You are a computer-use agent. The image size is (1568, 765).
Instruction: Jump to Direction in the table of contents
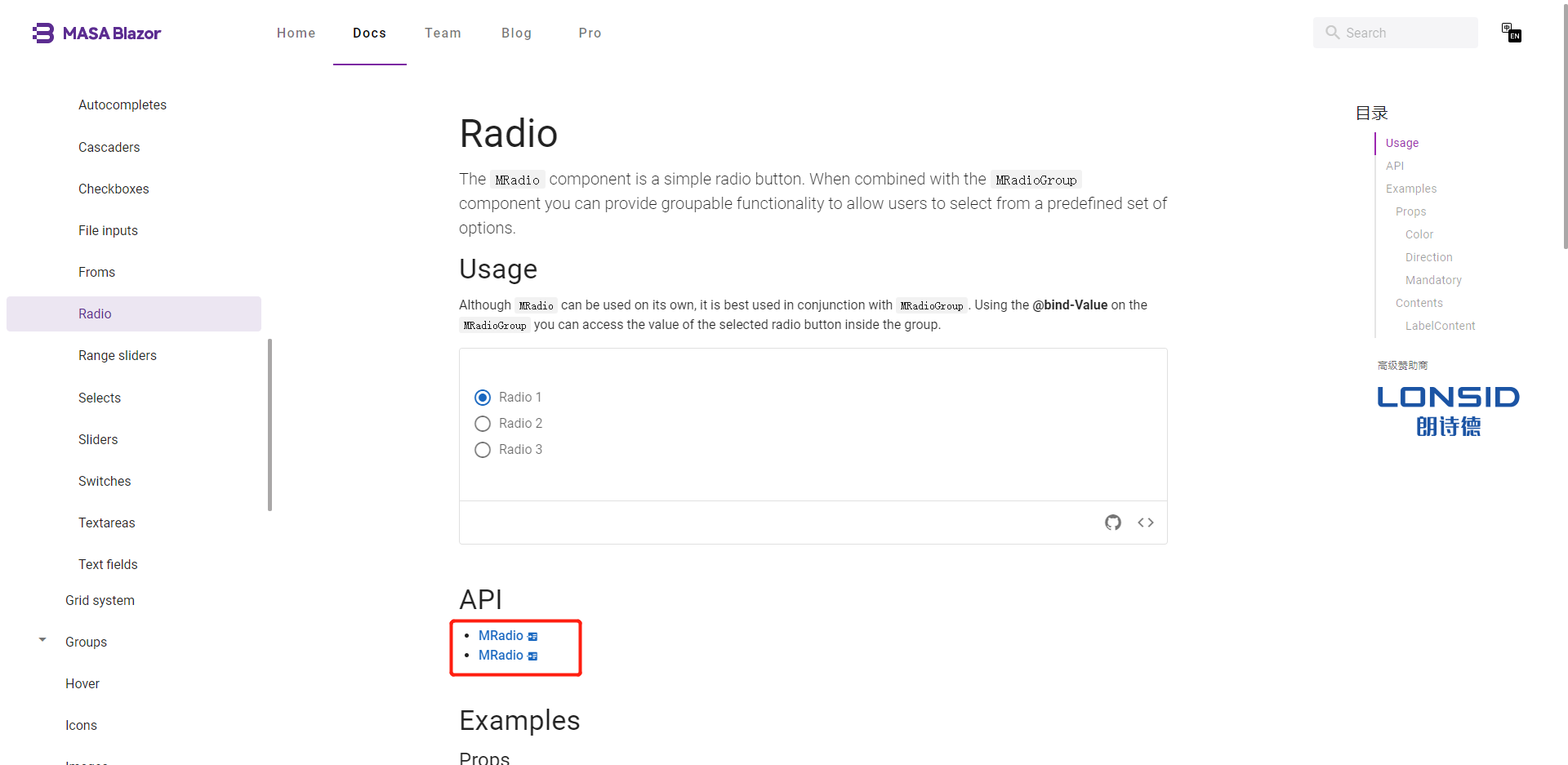click(1428, 257)
